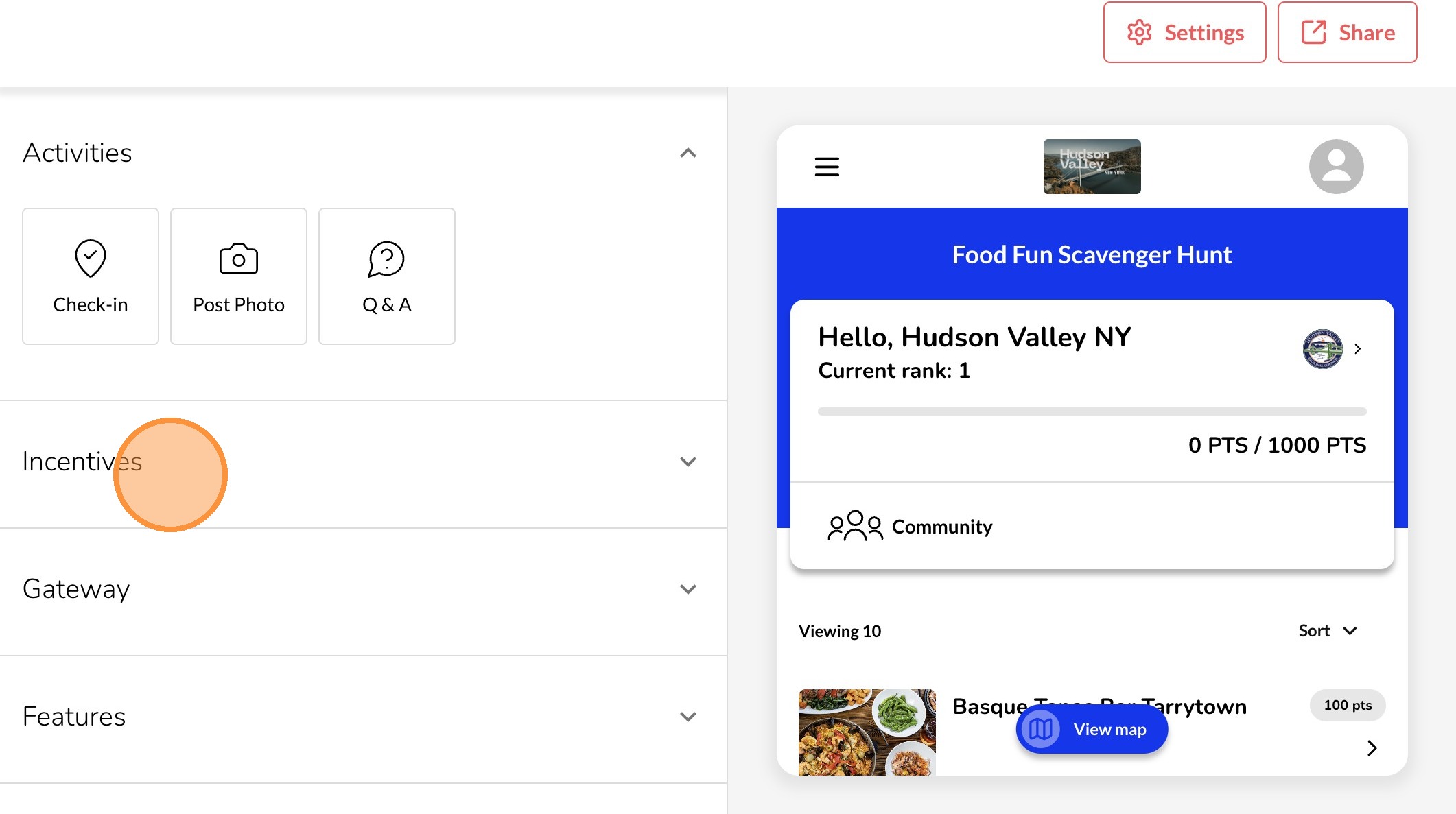Click the points progress bar
The width and height of the screenshot is (1456, 814).
click(x=1092, y=411)
